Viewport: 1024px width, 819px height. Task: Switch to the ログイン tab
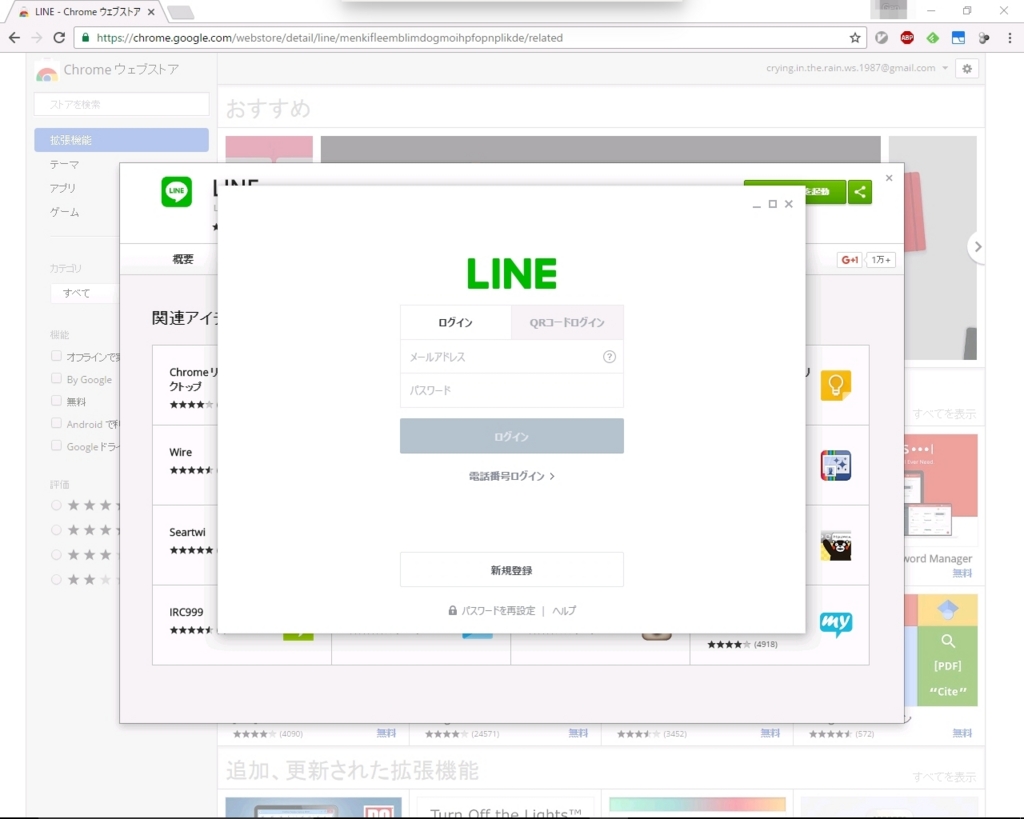click(455, 323)
